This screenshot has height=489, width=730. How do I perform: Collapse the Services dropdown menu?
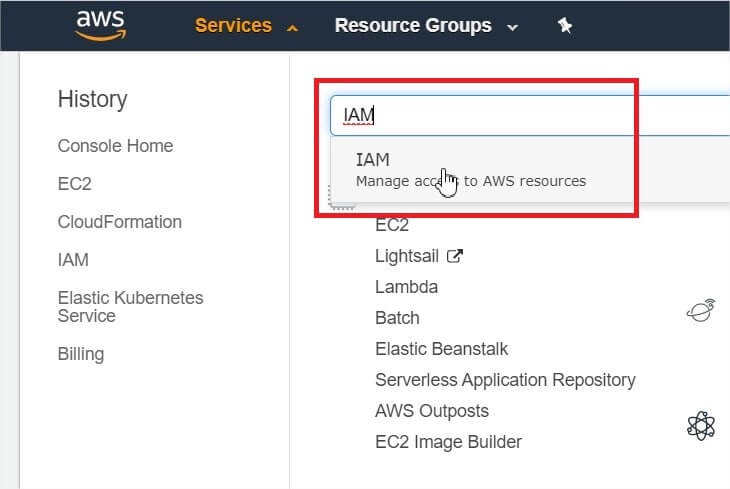246,26
